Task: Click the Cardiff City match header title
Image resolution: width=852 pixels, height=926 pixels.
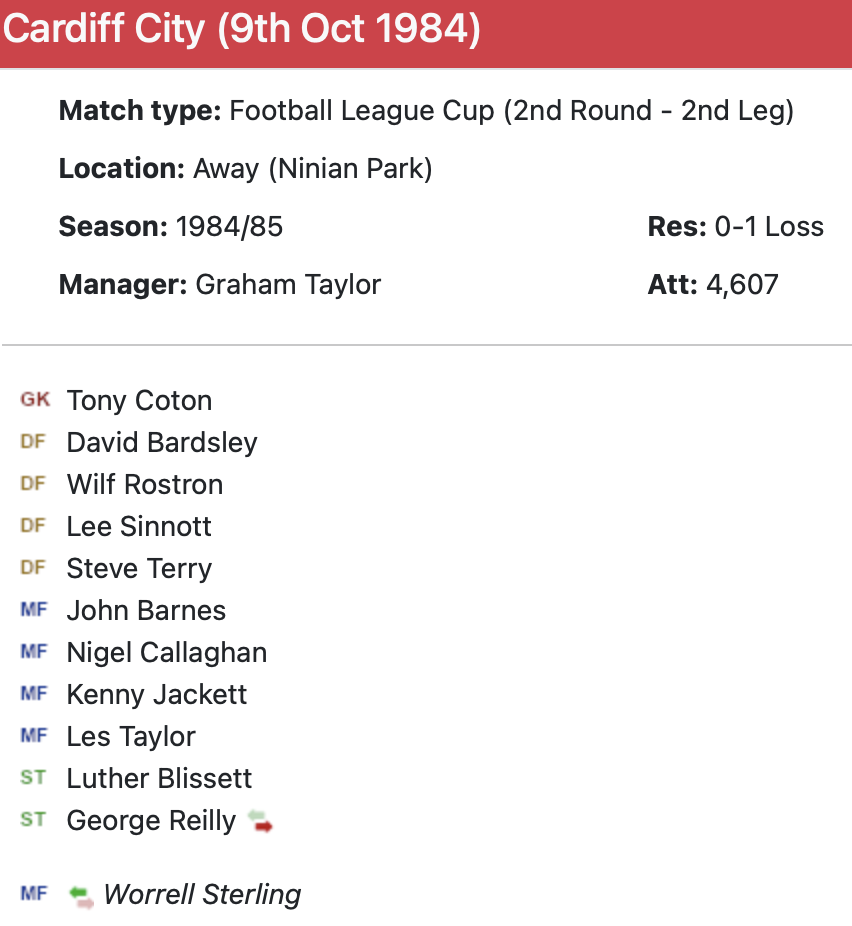Action: point(241,31)
